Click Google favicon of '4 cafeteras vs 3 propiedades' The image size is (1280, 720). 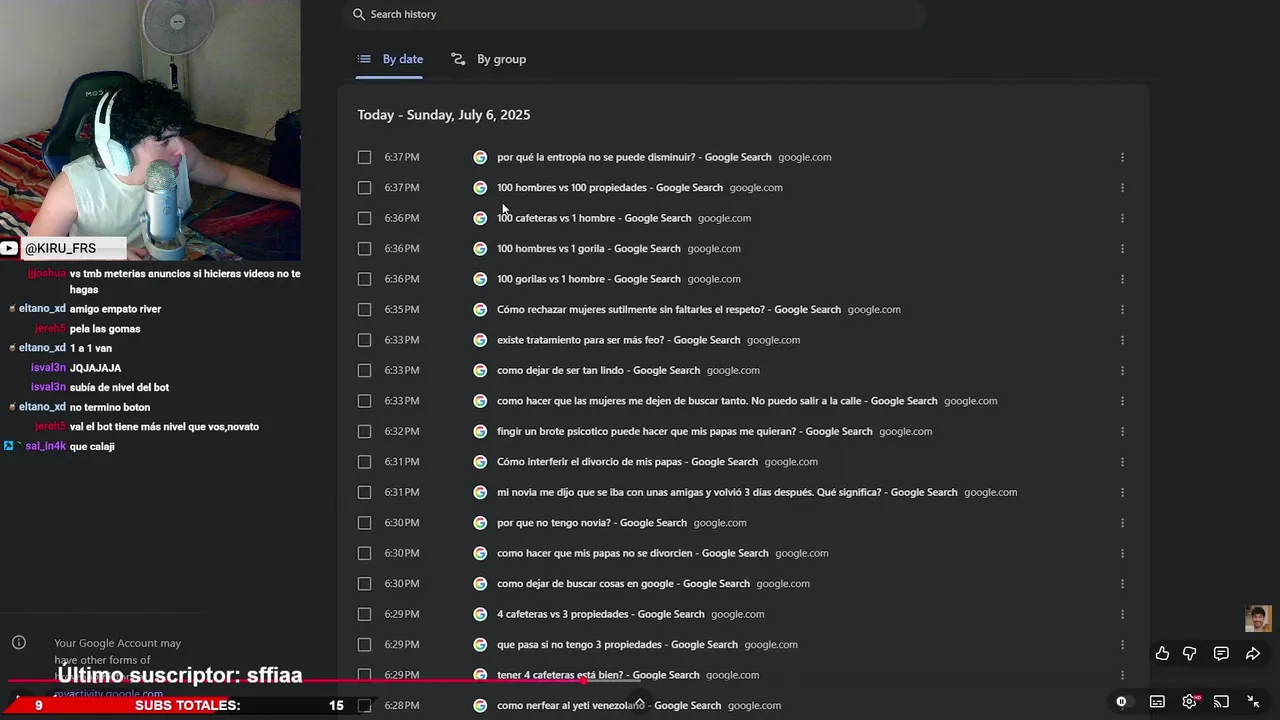(x=480, y=614)
